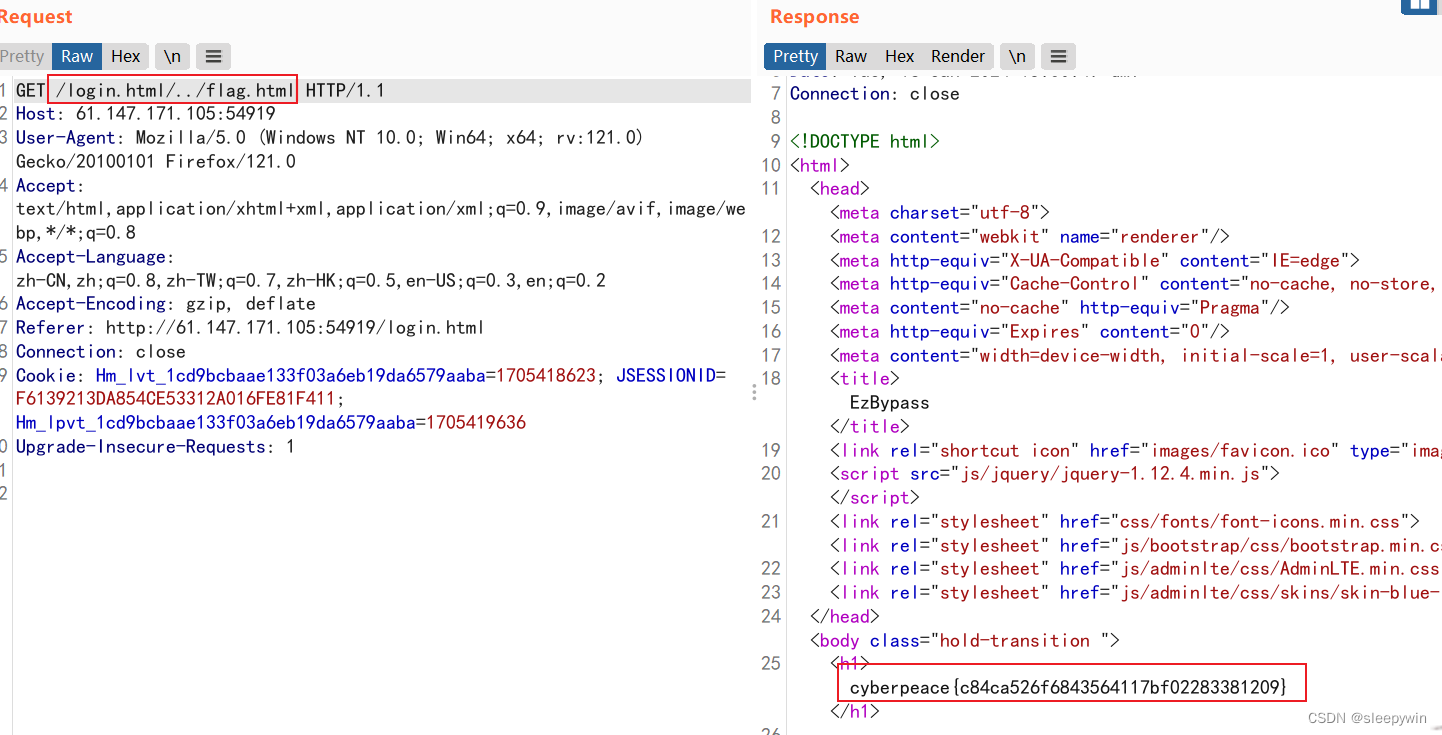Click the Request panel heading

click(x=36, y=17)
